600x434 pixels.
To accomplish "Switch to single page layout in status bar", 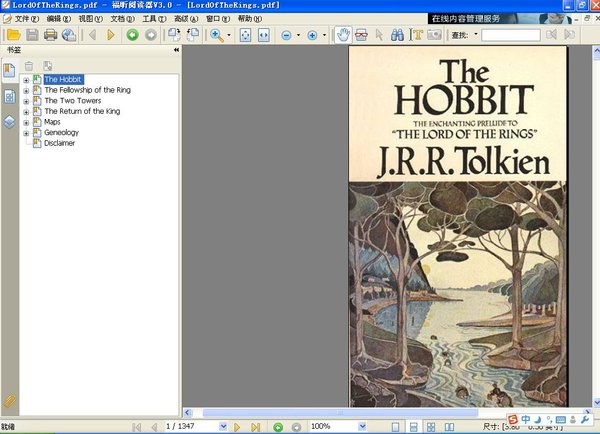I will coord(395,426).
